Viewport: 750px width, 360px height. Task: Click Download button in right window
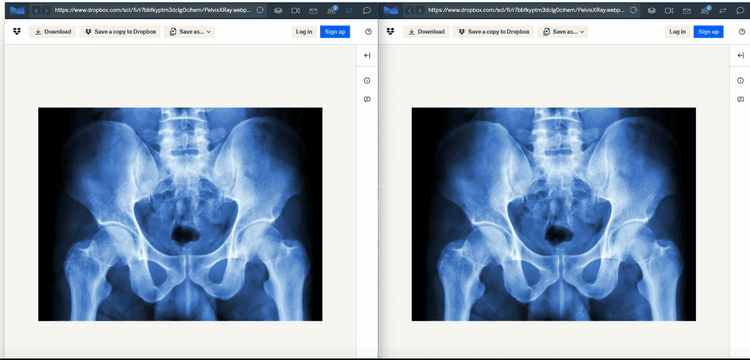pos(426,32)
